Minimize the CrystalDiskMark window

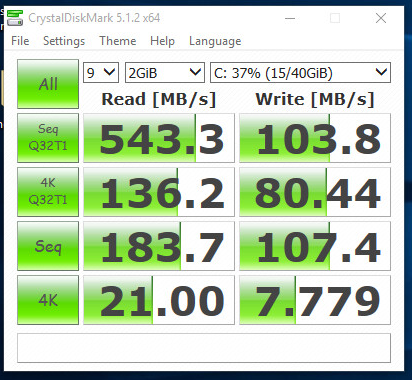click(290, 18)
